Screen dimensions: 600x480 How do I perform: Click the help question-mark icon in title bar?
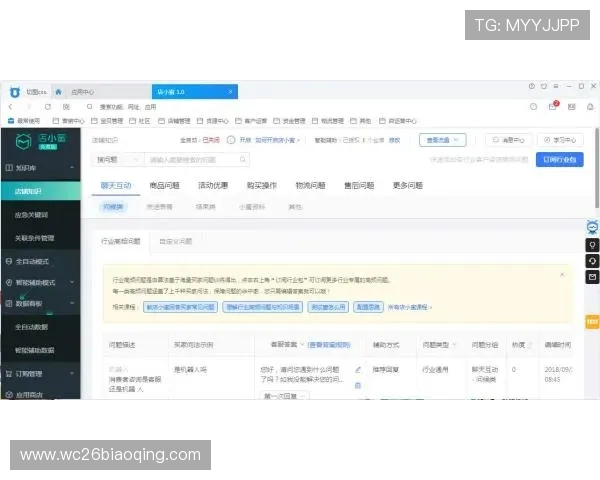pyautogui.click(x=532, y=86)
